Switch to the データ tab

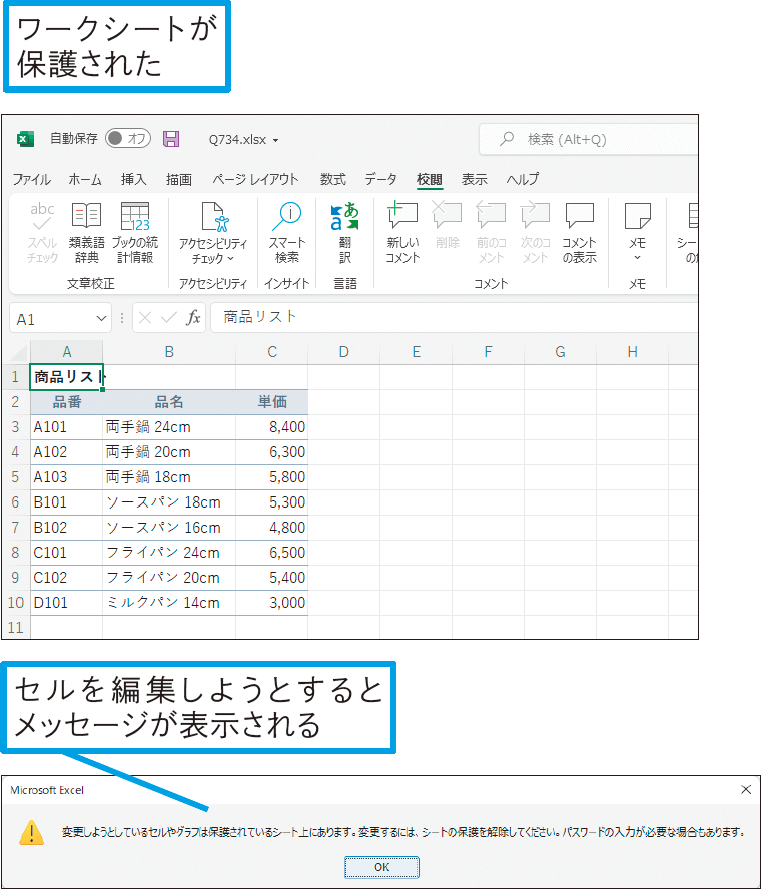pos(380,180)
